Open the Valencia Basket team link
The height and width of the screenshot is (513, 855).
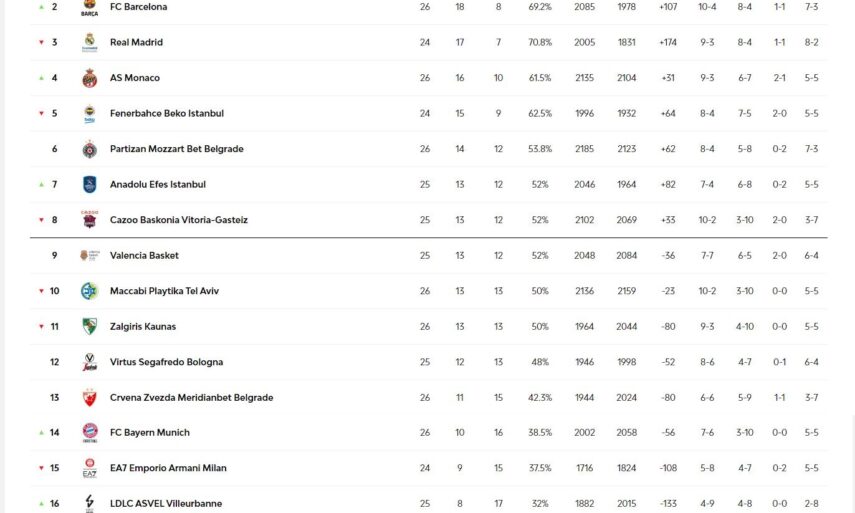[x=144, y=256]
